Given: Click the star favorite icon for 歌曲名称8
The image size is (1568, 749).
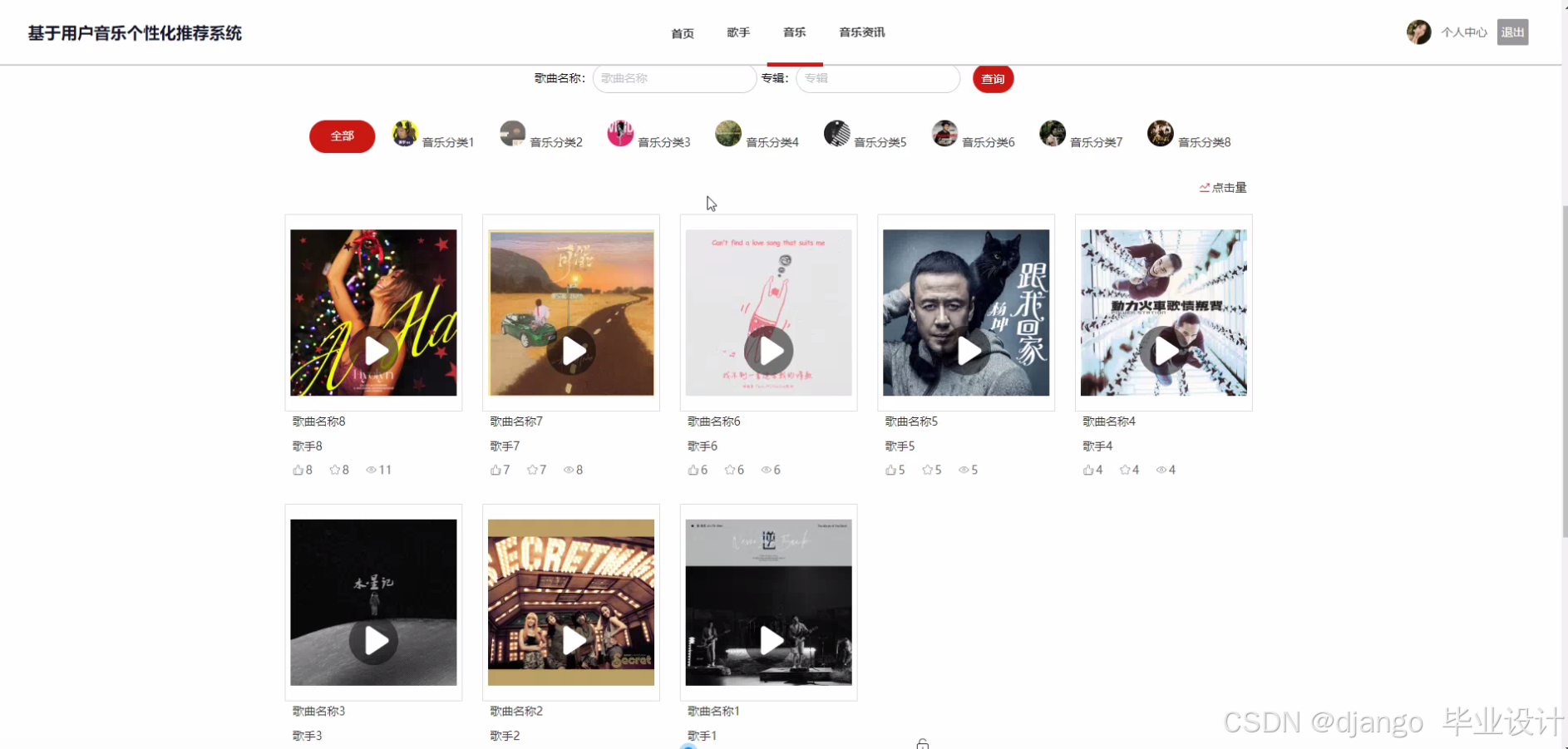Looking at the screenshot, I should click(x=334, y=470).
